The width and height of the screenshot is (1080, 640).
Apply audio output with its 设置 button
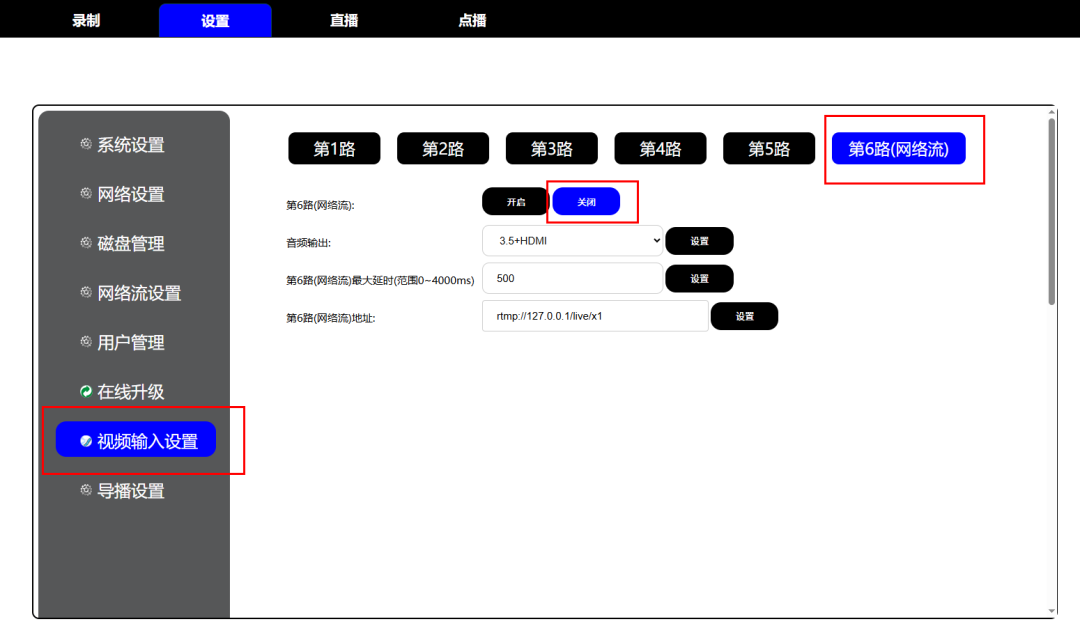tap(699, 240)
